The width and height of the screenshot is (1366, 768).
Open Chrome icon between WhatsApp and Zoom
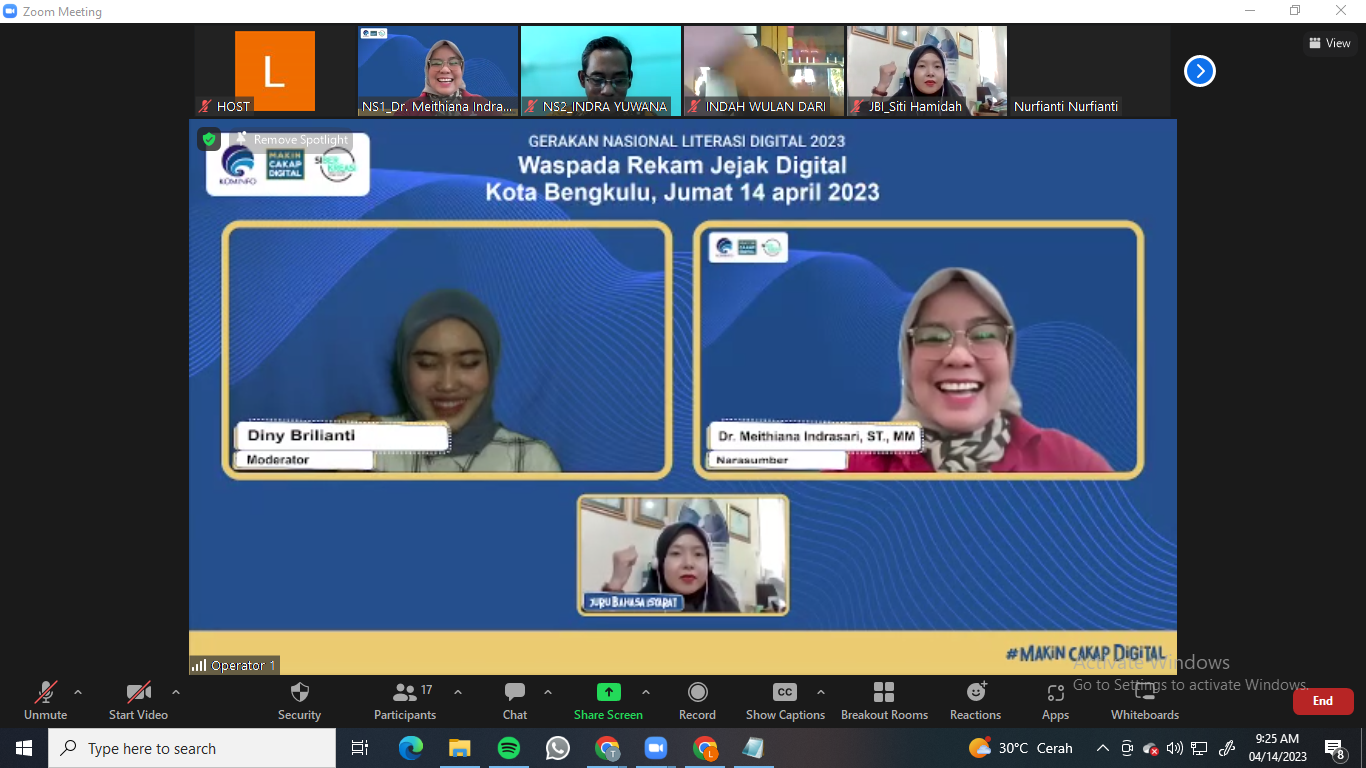[606, 748]
